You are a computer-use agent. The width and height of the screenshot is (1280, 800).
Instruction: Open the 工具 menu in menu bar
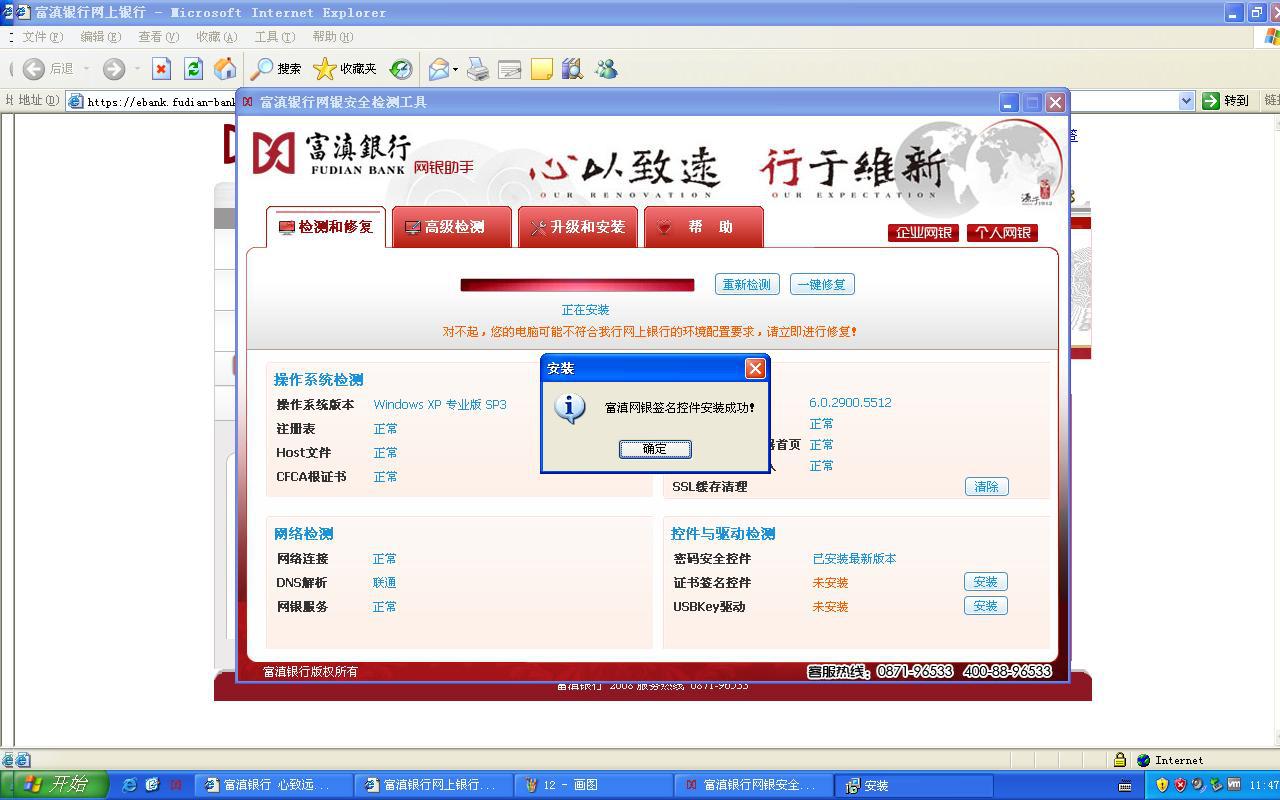(x=274, y=37)
